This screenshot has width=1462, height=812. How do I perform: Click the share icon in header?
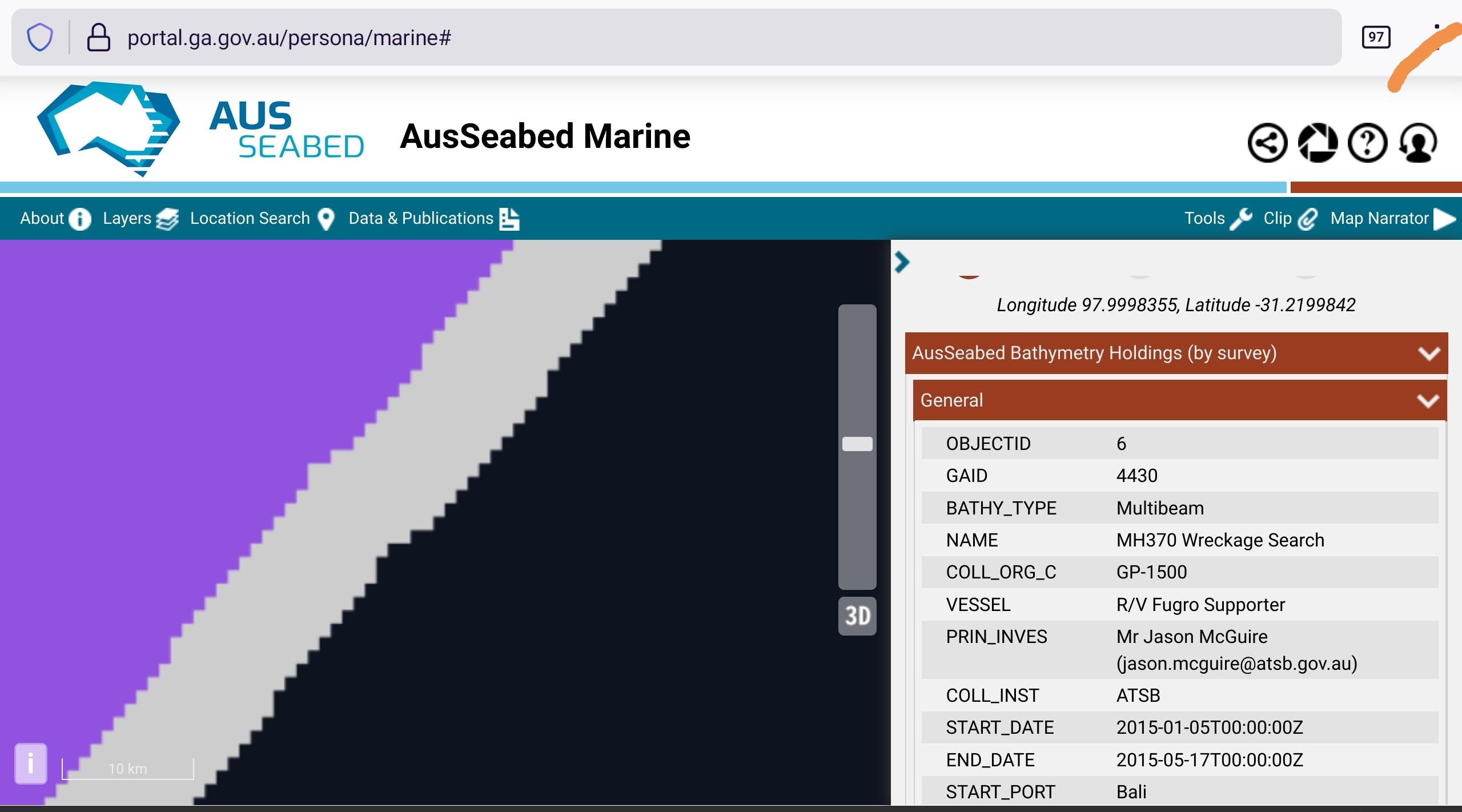(x=1267, y=143)
